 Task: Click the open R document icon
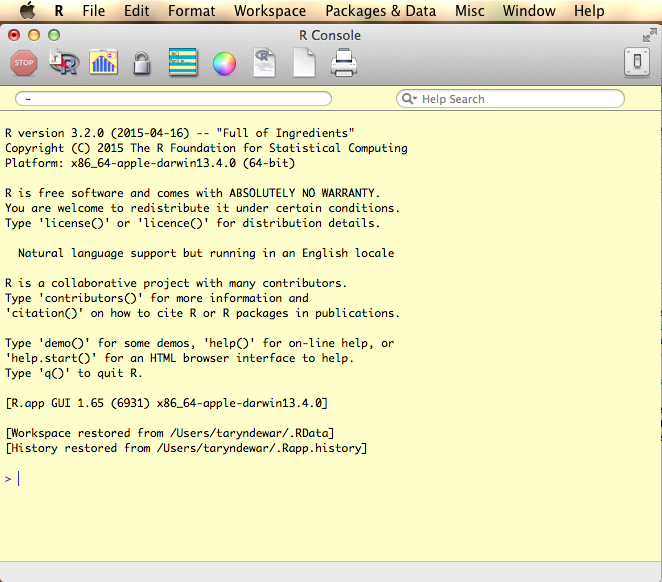pos(264,64)
